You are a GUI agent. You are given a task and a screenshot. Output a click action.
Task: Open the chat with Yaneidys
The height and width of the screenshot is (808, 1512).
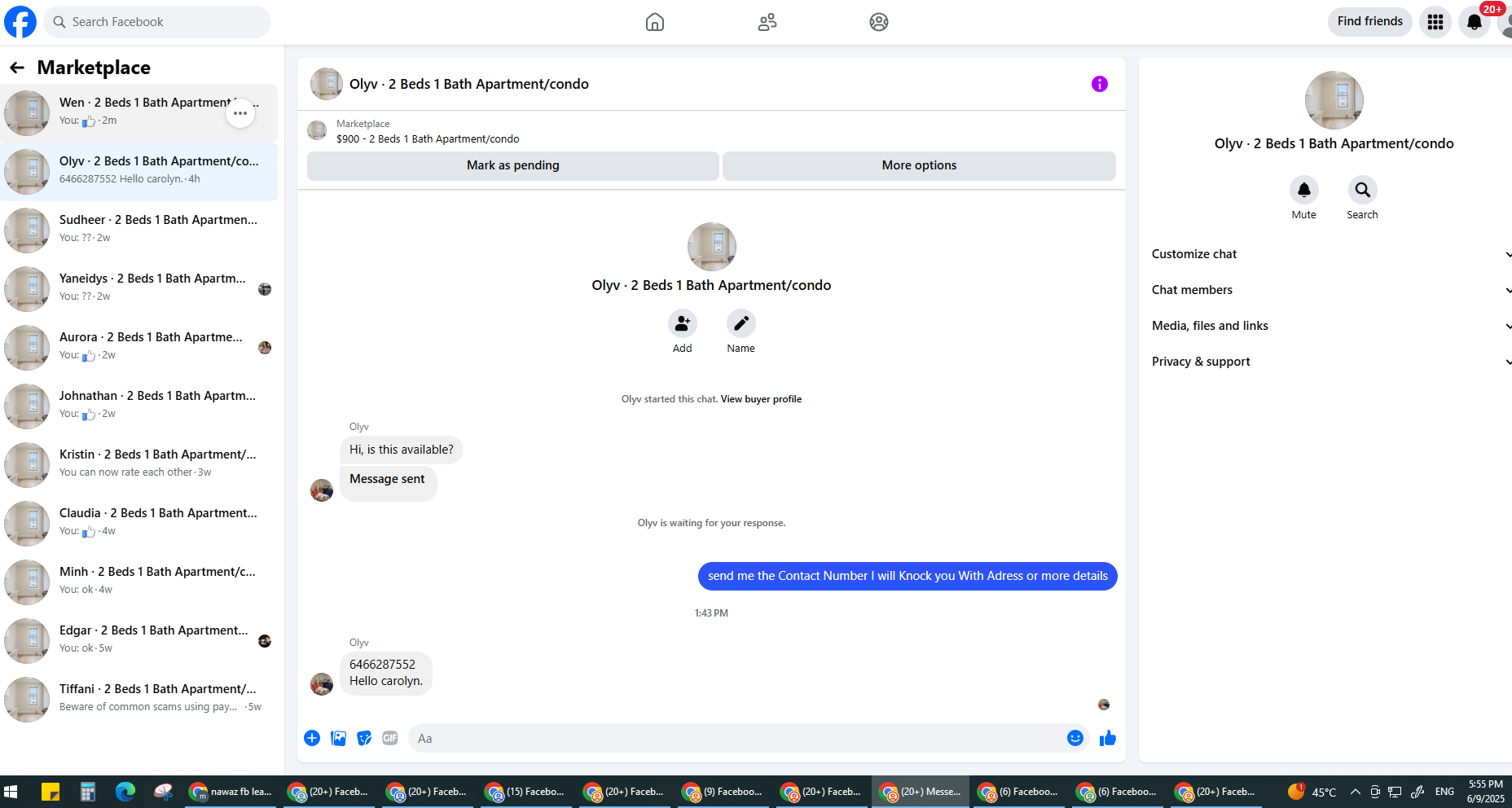[138, 289]
